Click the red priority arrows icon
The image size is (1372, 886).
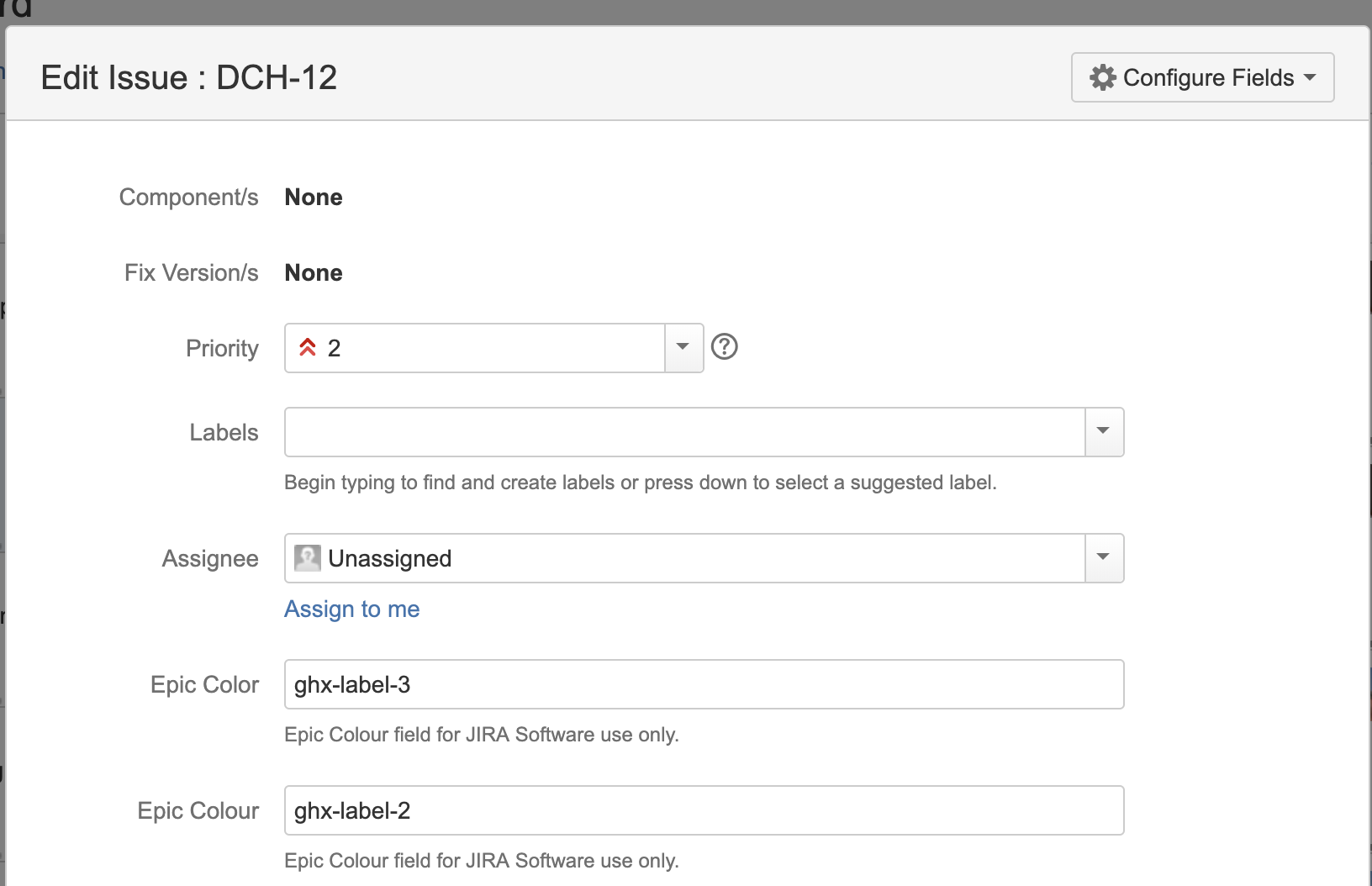tap(308, 347)
